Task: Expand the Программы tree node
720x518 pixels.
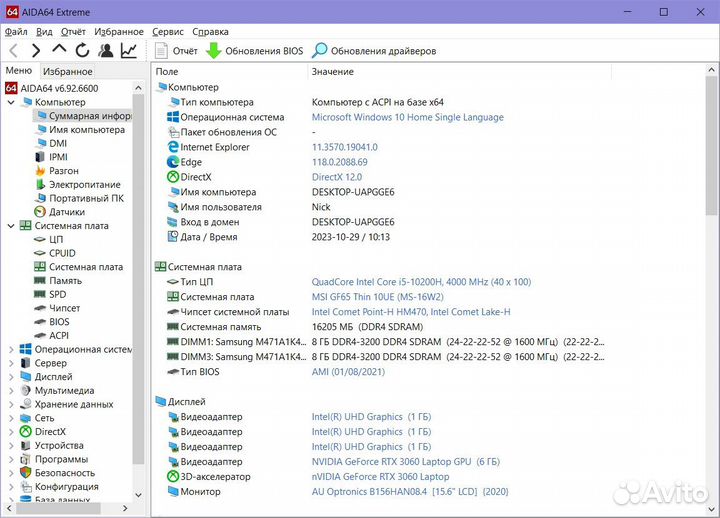Action: 11,459
